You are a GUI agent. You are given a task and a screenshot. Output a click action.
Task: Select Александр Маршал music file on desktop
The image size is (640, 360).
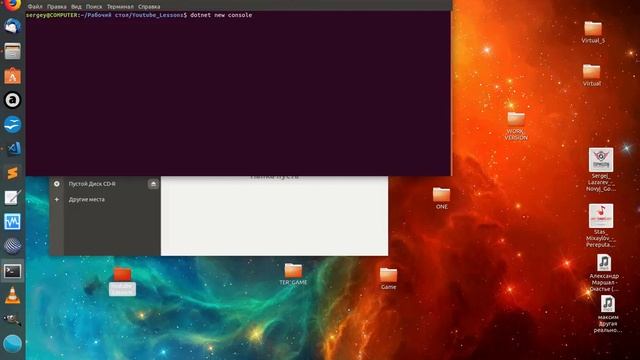pos(604,273)
